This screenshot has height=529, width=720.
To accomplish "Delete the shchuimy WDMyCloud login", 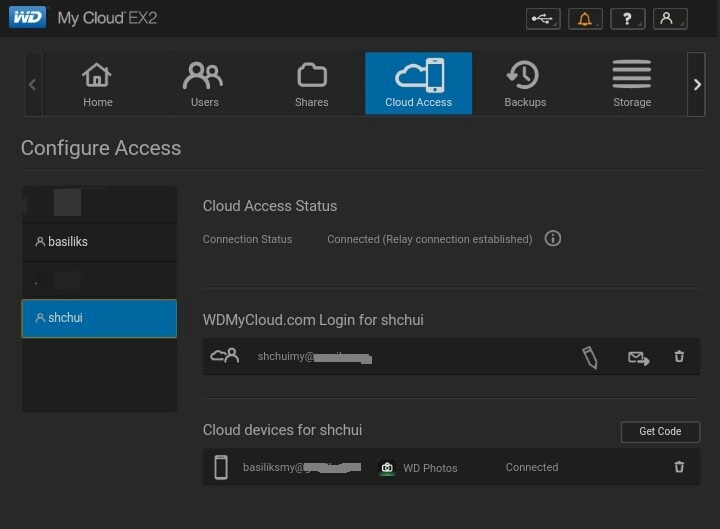I will pos(679,356).
